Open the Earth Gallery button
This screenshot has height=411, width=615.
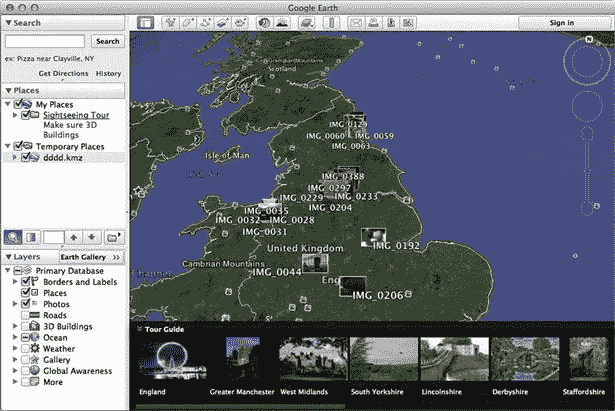pos(91,257)
